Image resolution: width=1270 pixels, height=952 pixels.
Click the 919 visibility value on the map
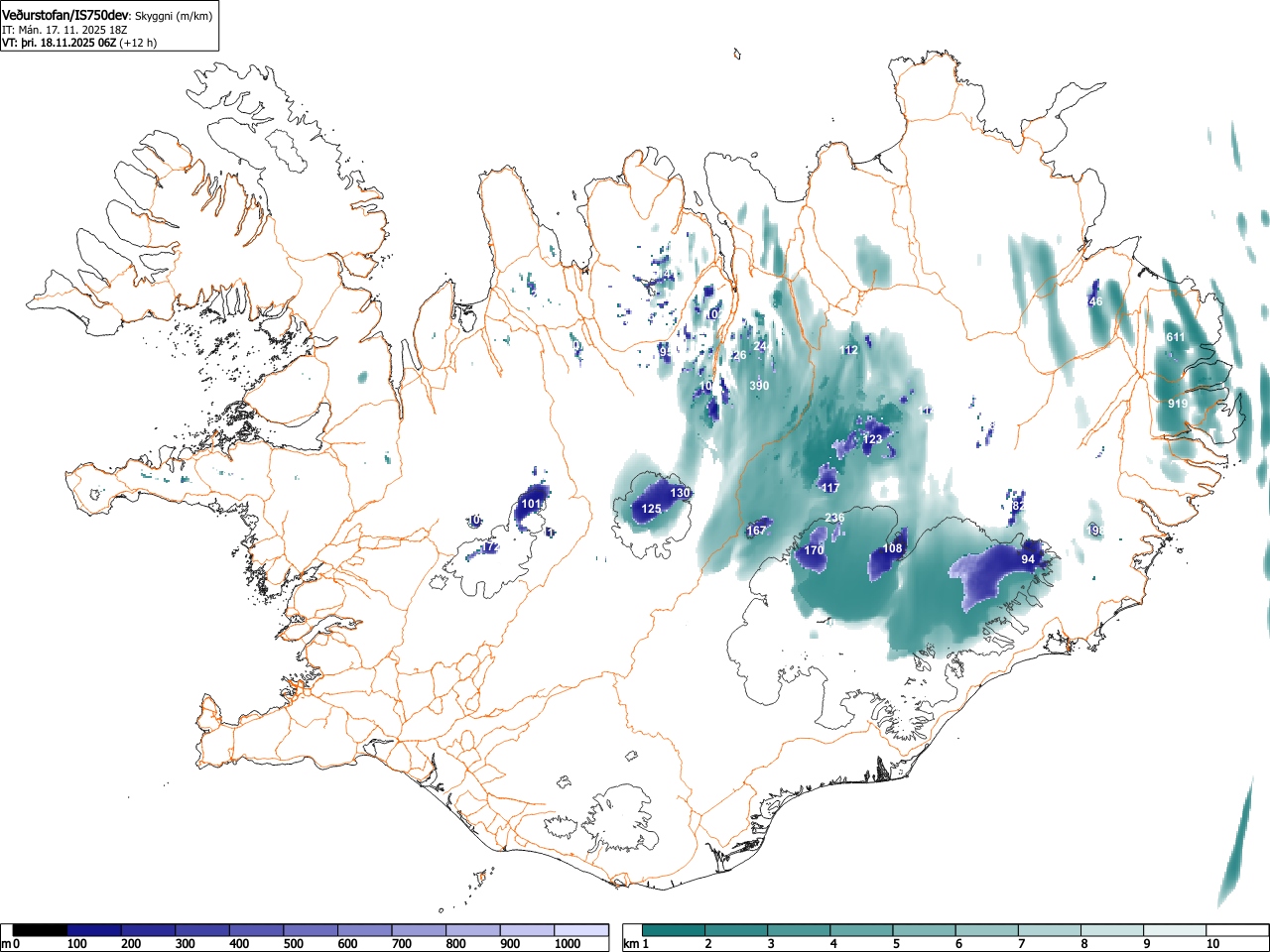pyautogui.click(x=1178, y=404)
